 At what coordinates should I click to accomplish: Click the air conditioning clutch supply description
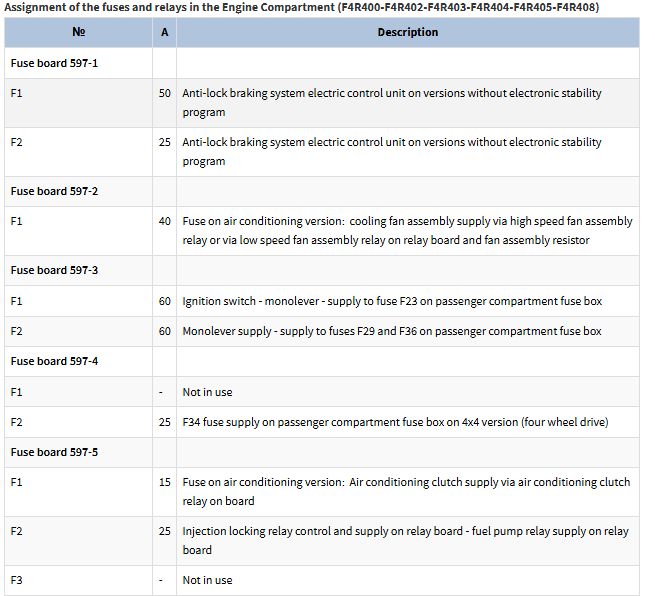(x=406, y=491)
